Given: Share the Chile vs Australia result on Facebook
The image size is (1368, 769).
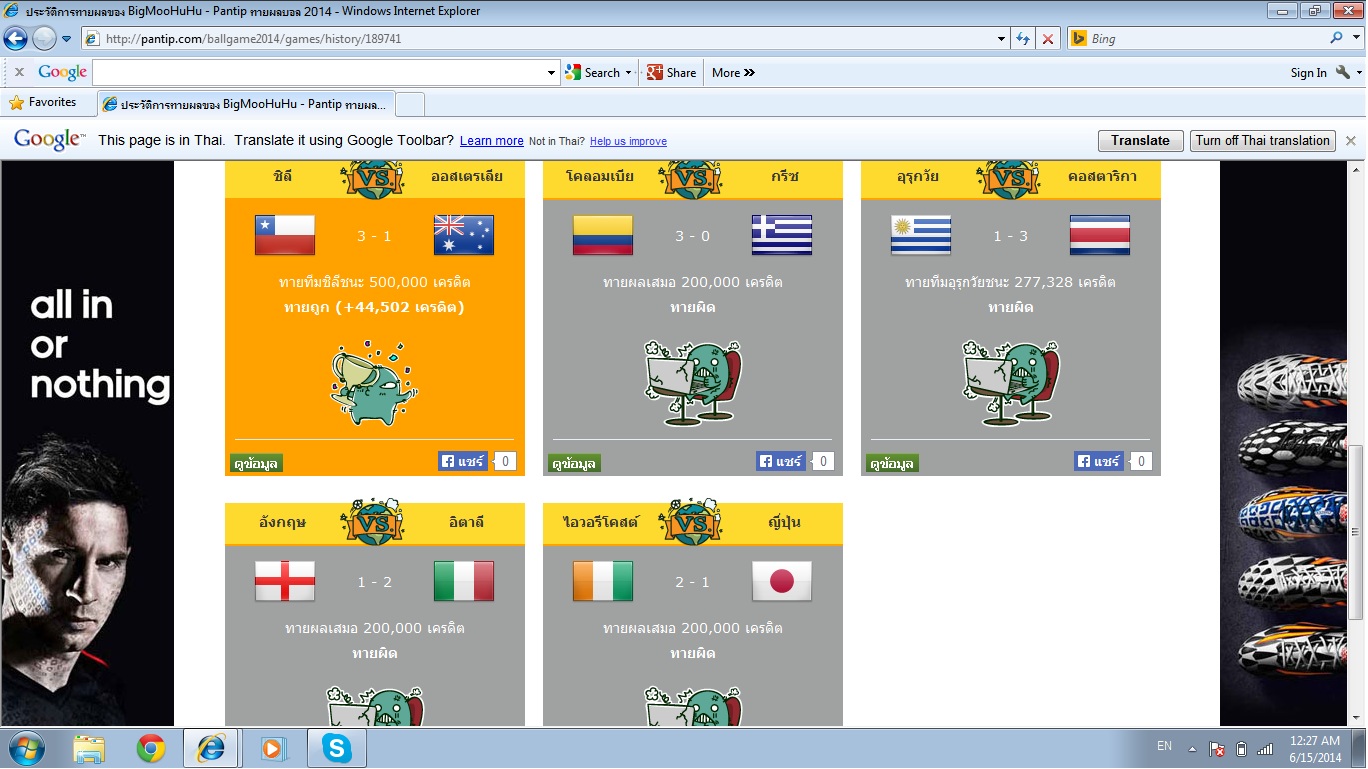Looking at the screenshot, I should [462, 461].
